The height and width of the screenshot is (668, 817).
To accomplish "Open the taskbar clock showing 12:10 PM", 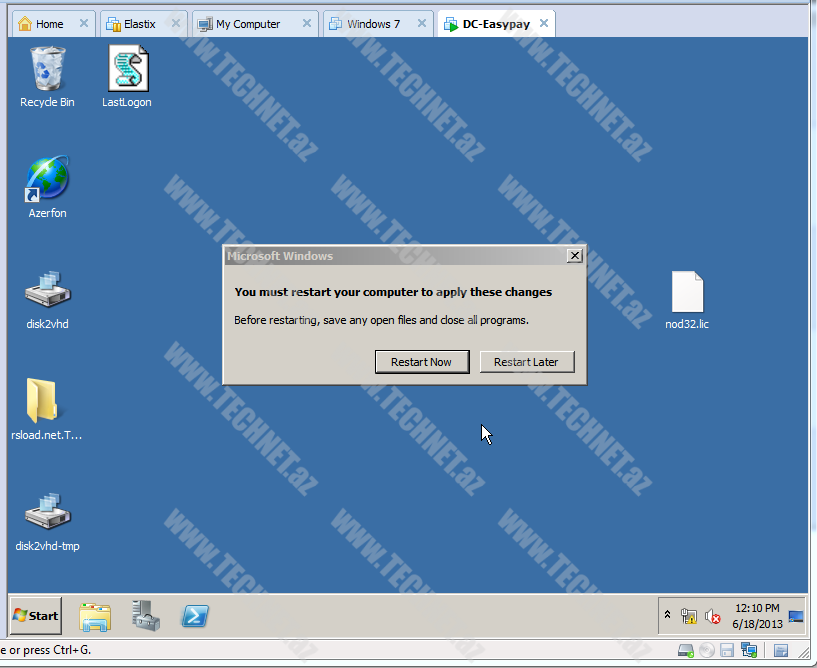I will [x=757, y=616].
